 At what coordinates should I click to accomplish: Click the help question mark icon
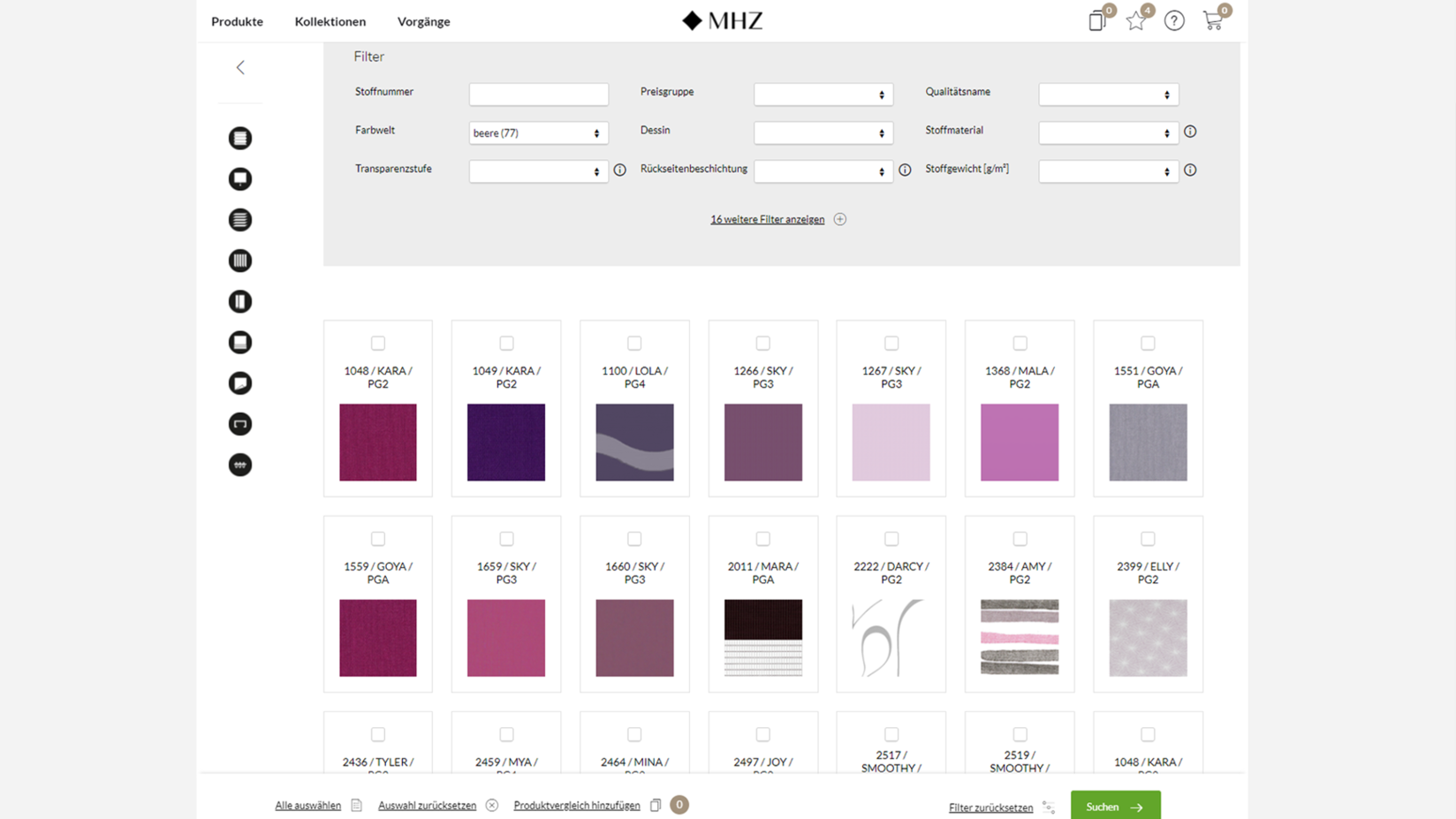[x=1174, y=21]
